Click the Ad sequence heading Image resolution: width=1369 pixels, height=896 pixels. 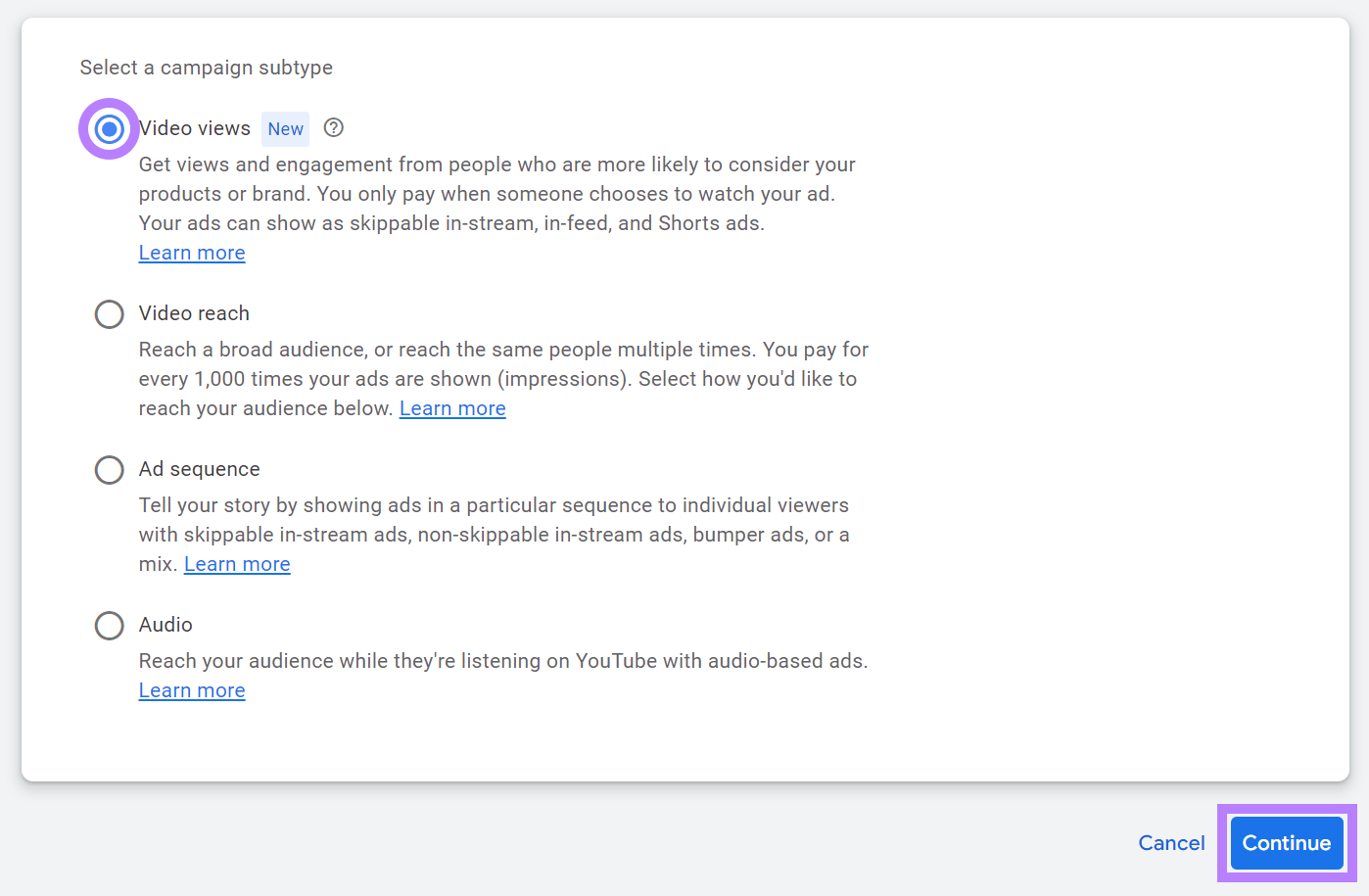199,469
